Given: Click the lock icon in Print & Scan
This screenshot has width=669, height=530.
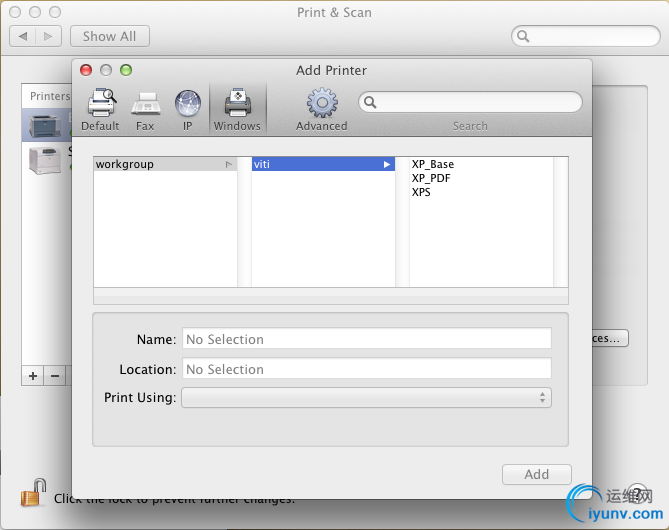Looking at the screenshot, I should point(34,492).
